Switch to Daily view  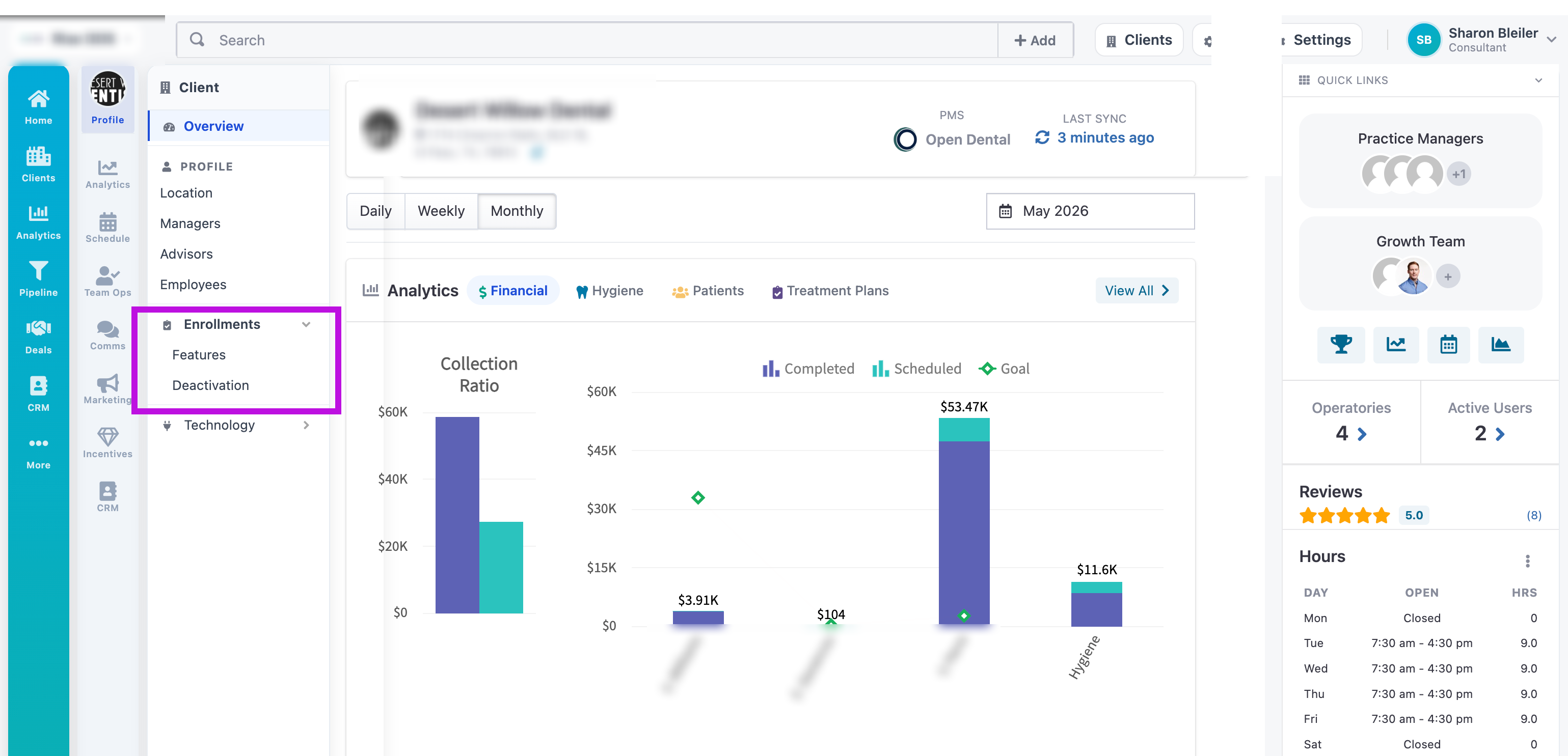[375, 211]
